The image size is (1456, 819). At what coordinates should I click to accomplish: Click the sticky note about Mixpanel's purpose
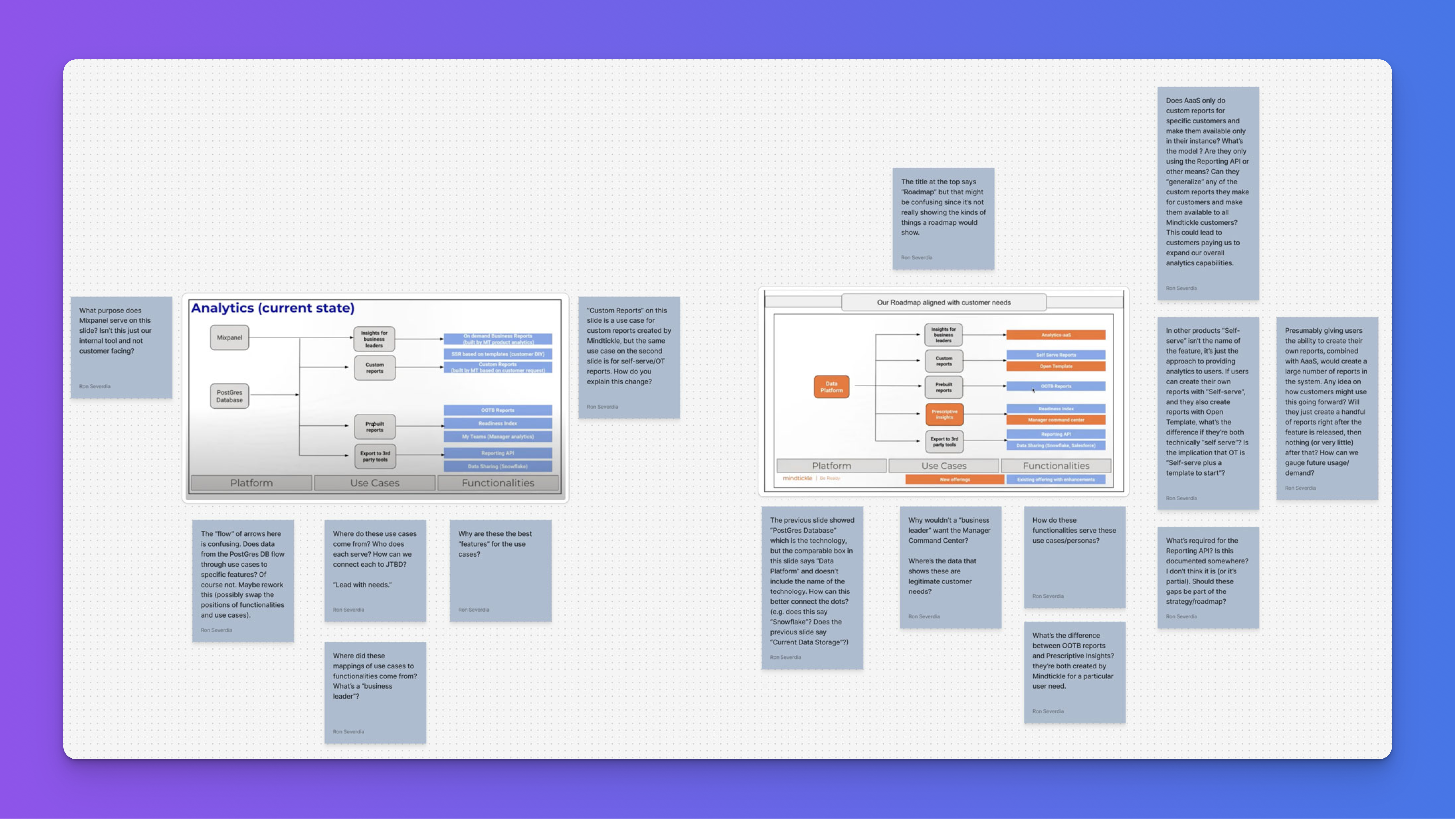click(122, 347)
